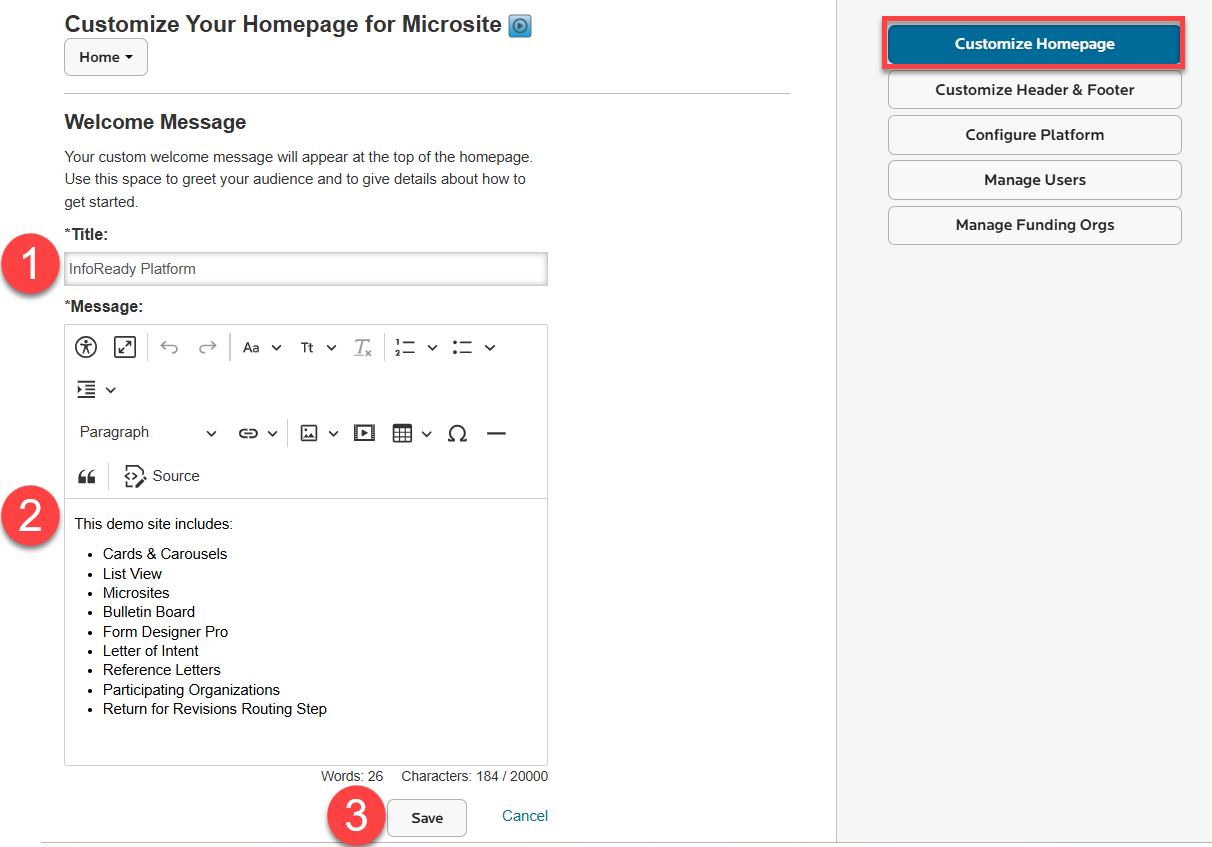The height and width of the screenshot is (847, 1212).
Task: Click the Remove Format icon
Action: click(362, 347)
